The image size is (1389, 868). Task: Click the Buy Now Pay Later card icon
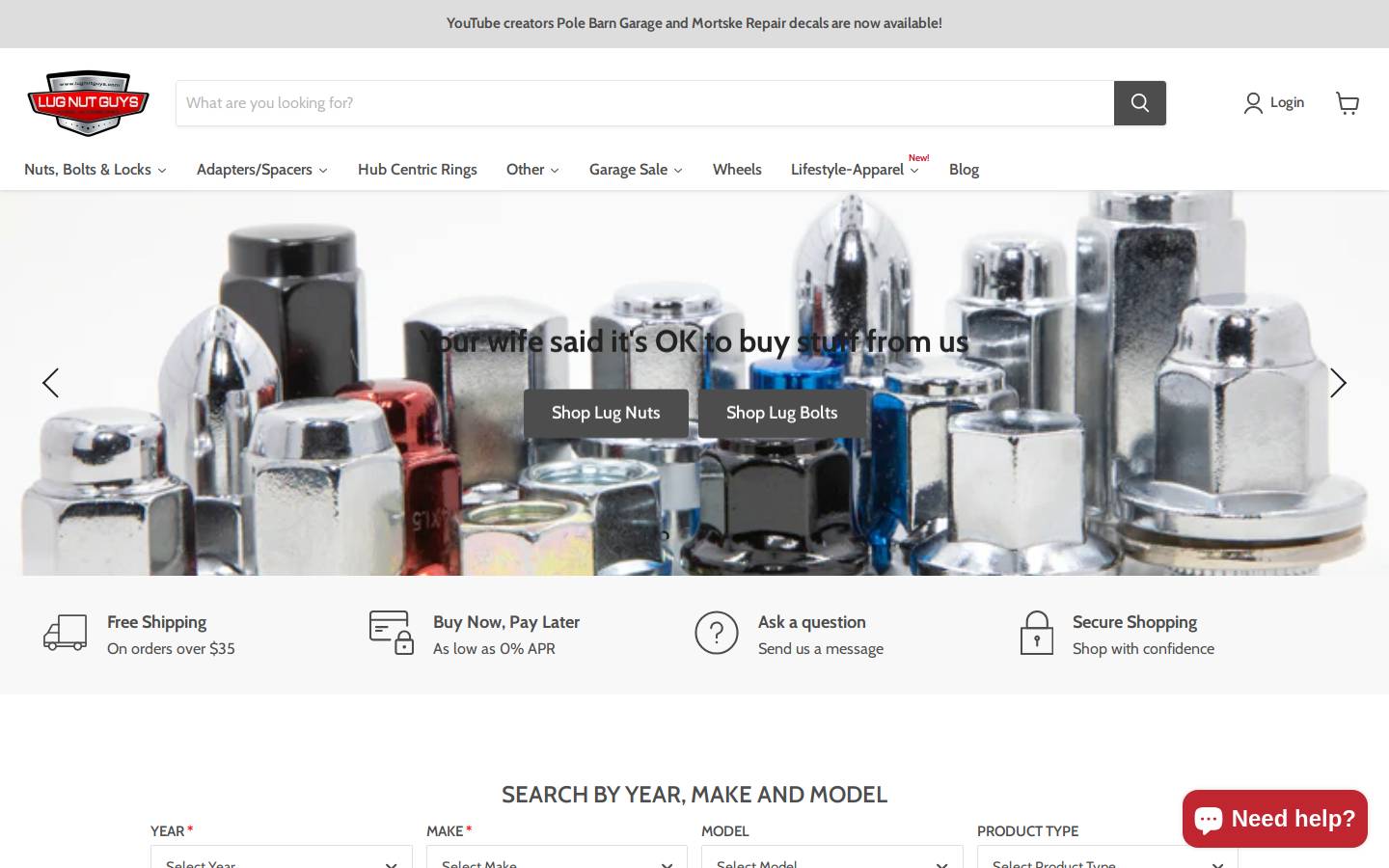pyautogui.click(x=392, y=633)
